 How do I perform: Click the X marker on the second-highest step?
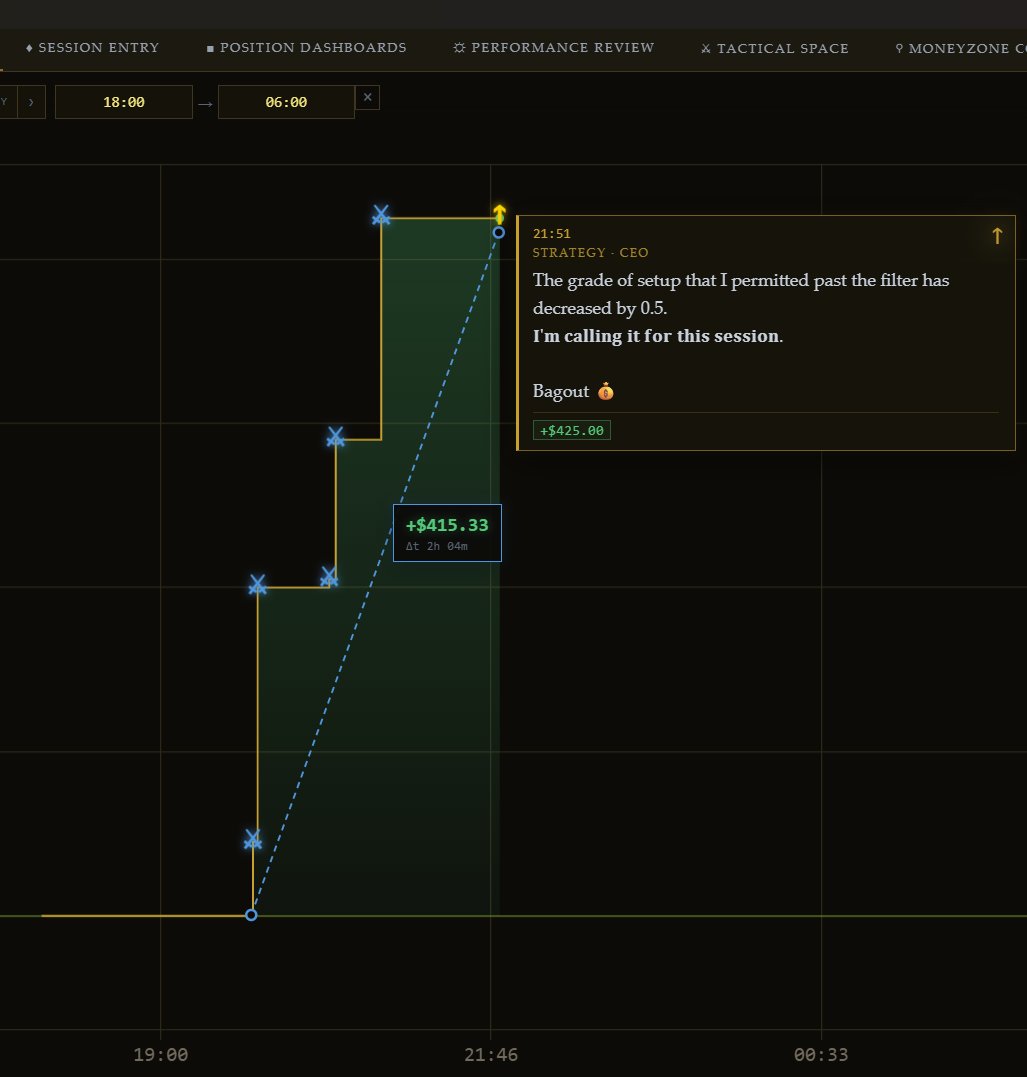[x=335, y=437]
